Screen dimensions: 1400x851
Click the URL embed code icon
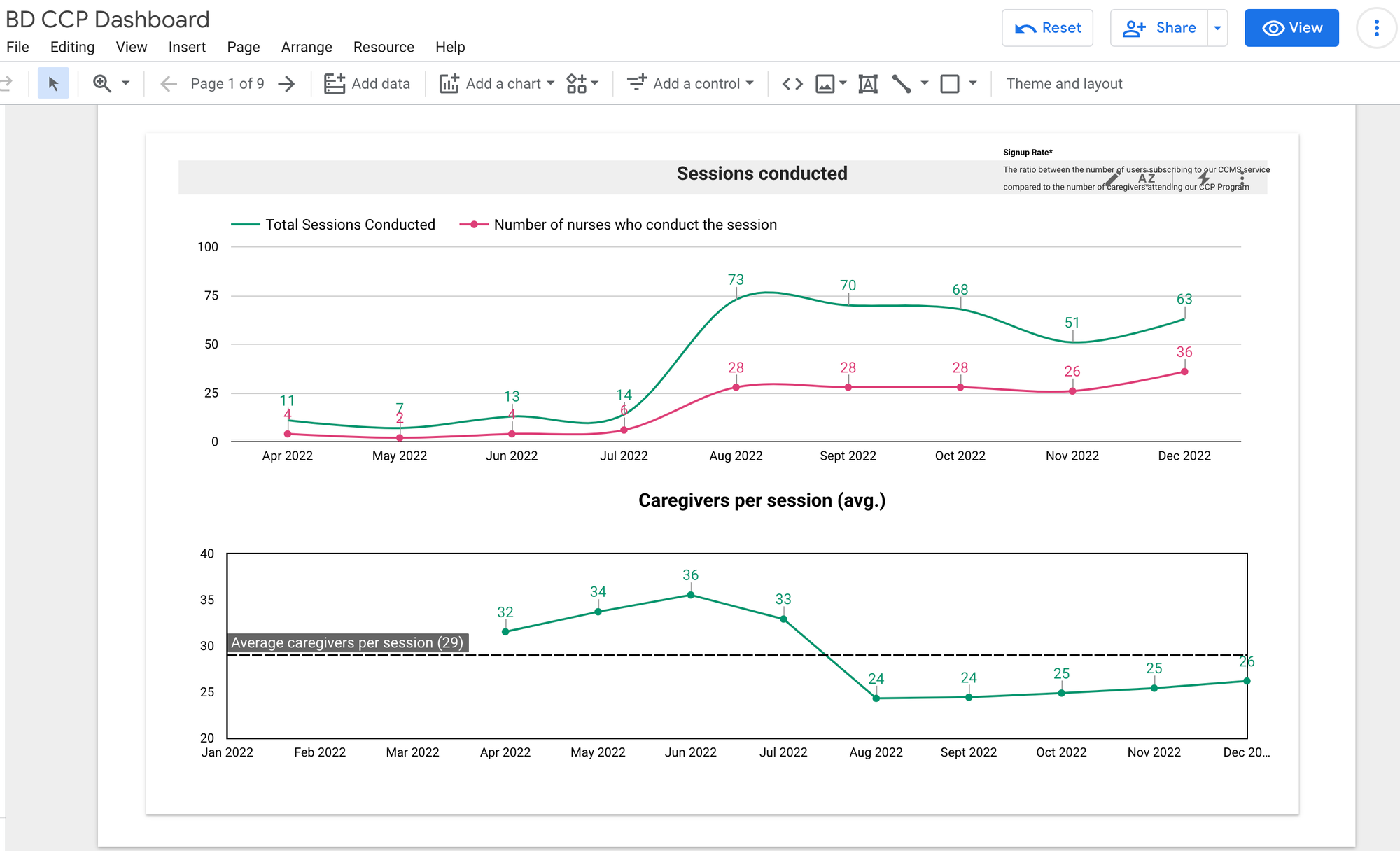coord(792,84)
